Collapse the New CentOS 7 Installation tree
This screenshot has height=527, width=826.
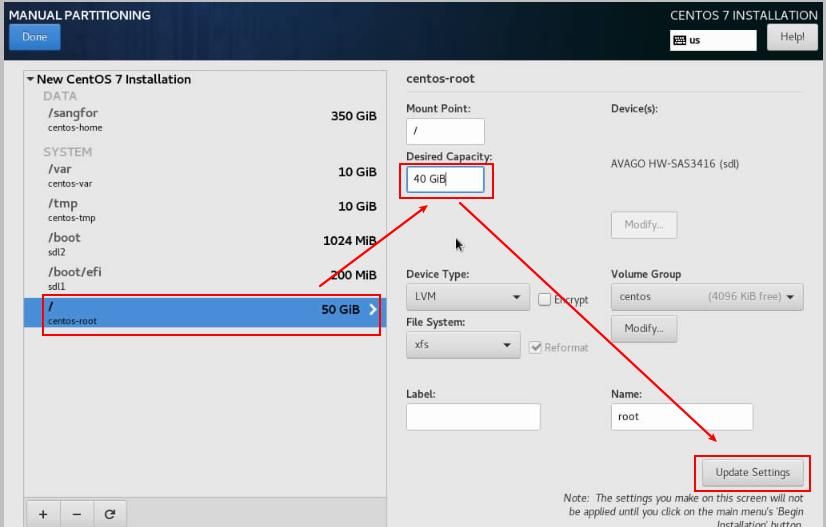tap(31, 79)
